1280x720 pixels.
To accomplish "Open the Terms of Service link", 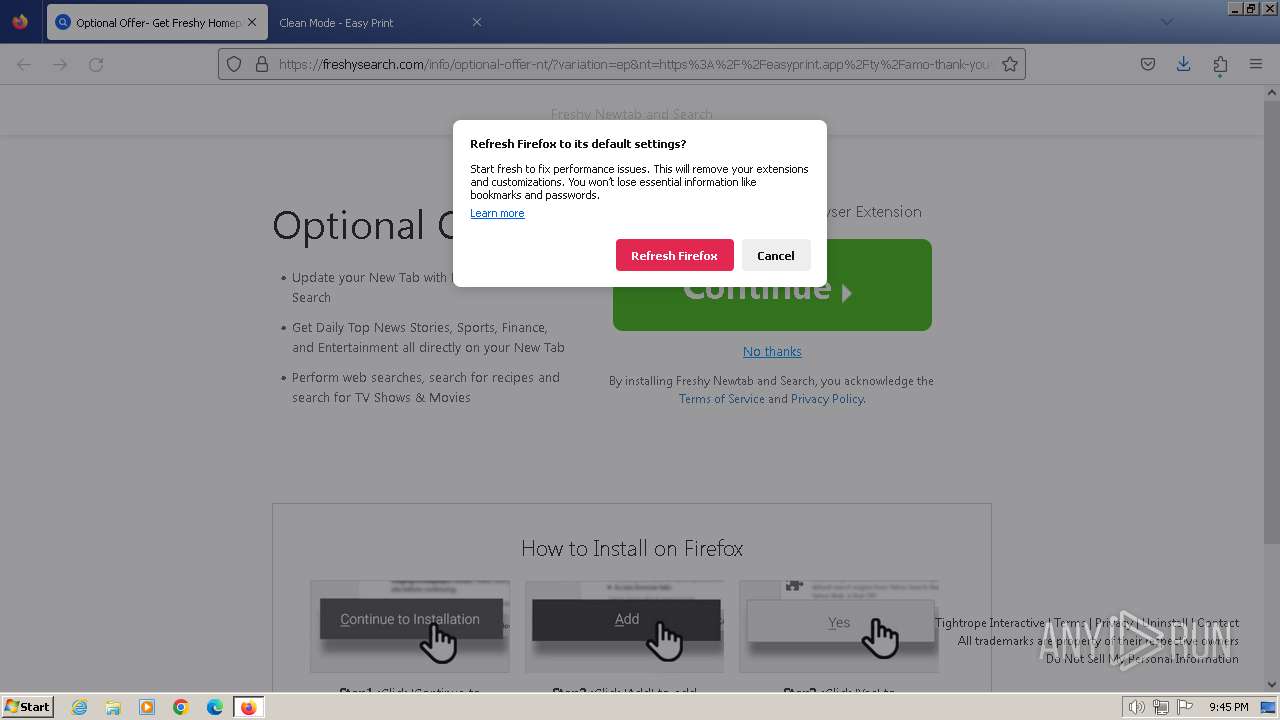I will pyautogui.click(x=721, y=398).
